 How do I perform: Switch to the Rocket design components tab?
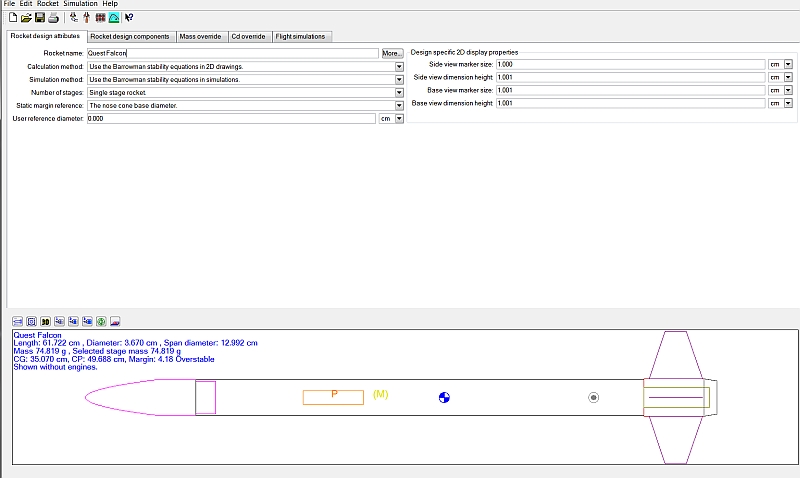(x=129, y=37)
